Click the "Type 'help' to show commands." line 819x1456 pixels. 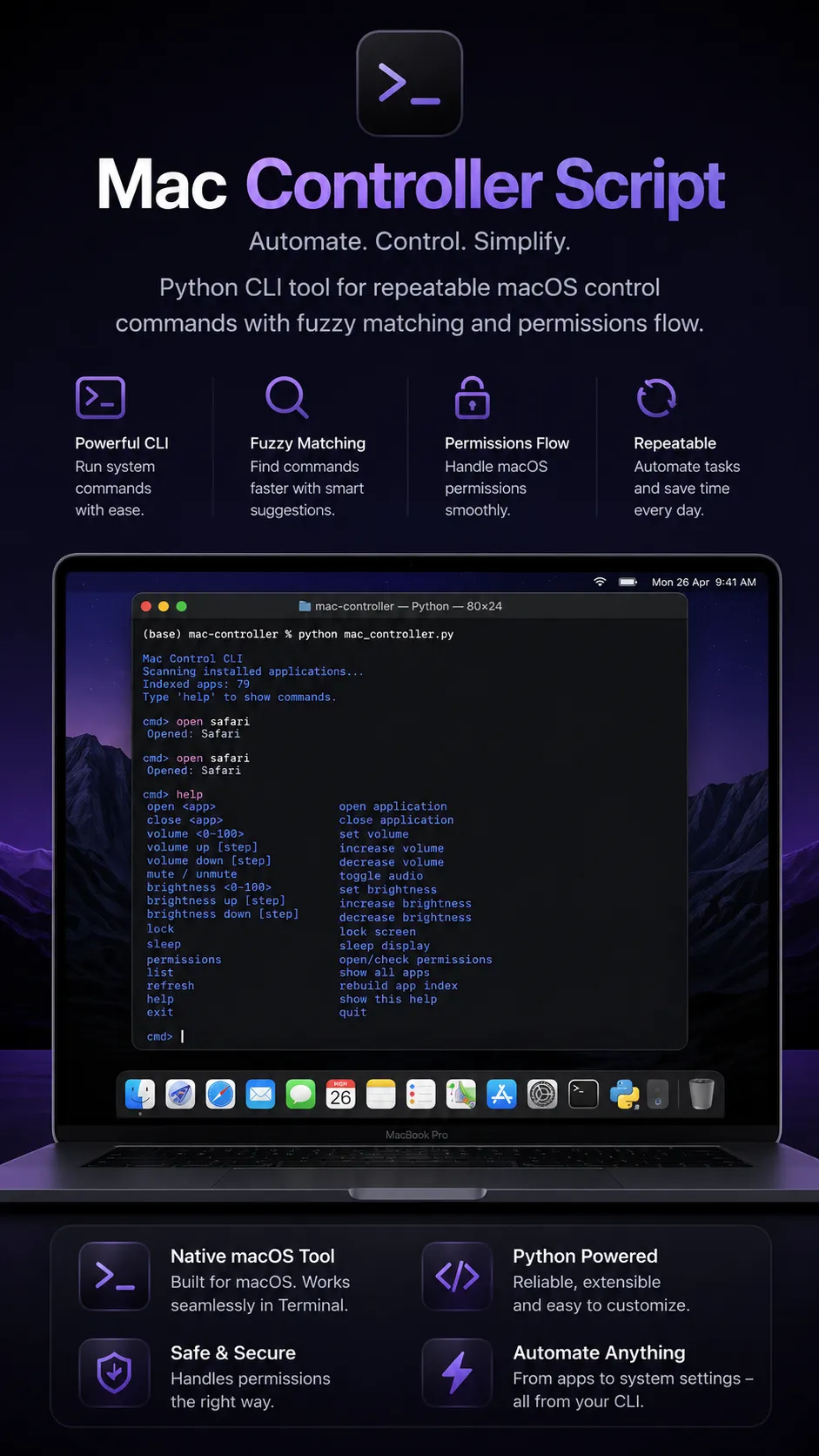(x=239, y=697)
